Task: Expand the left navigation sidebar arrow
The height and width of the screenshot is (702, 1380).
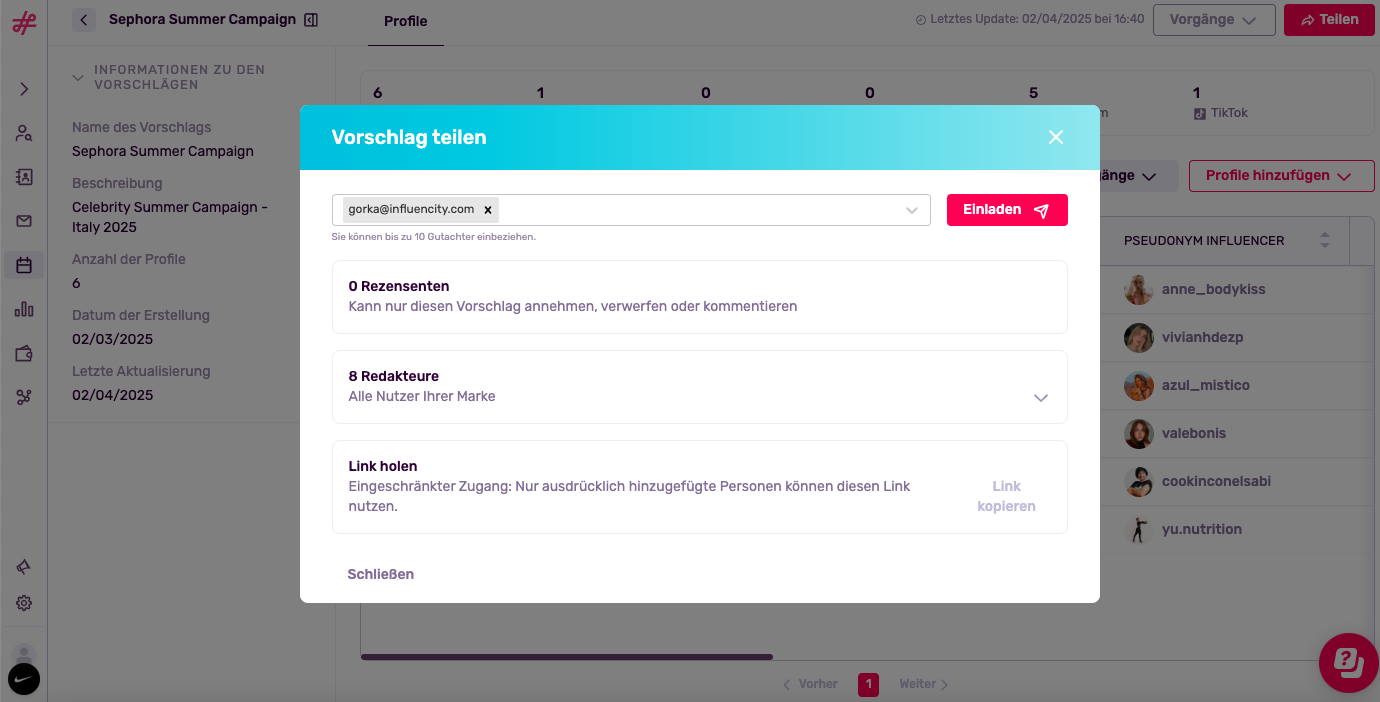Action: coord(24,89)
